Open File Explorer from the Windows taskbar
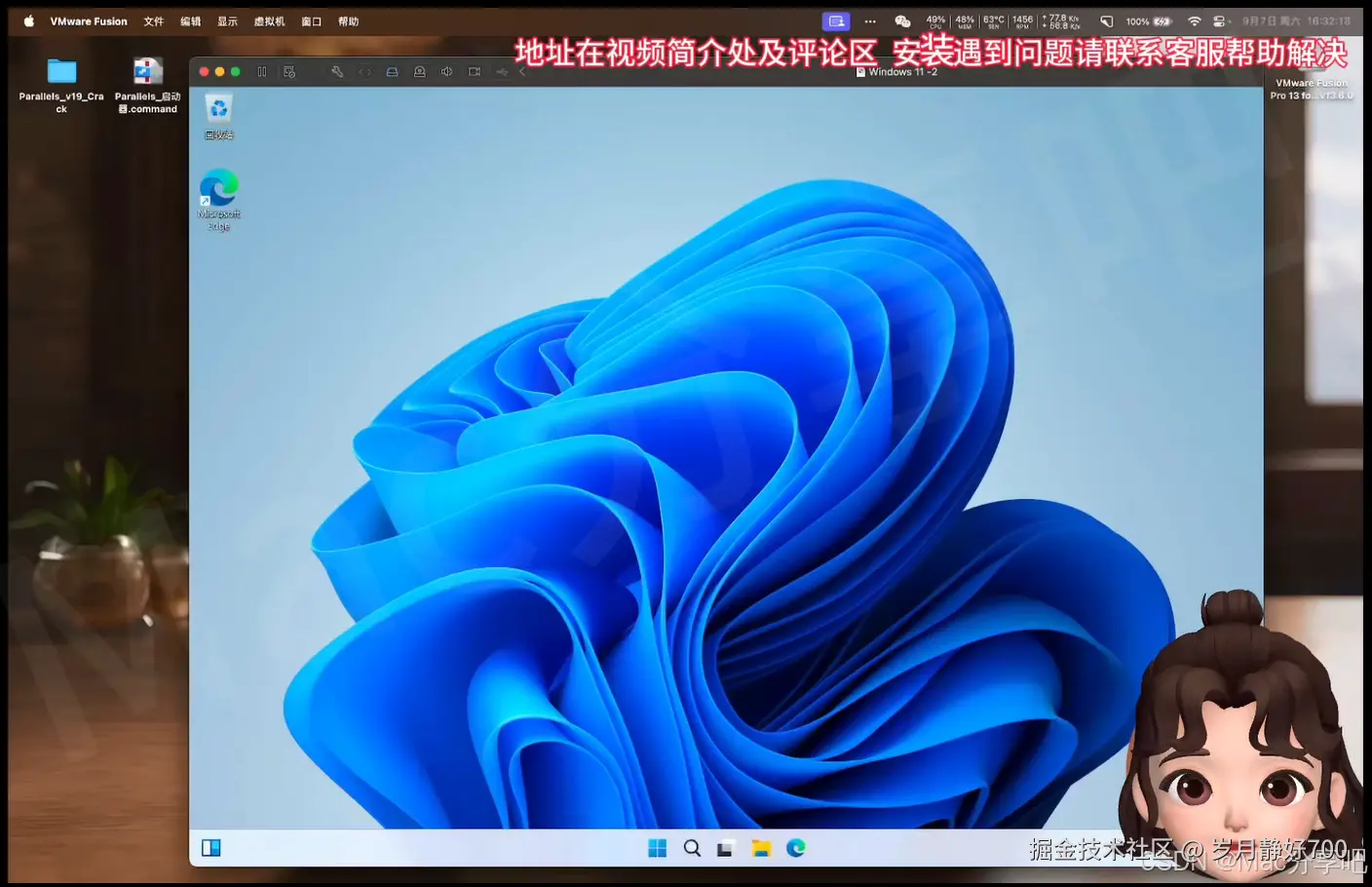Image resolution: width=1372 pixels, height=887 pixels. click(x=761, y=848)
